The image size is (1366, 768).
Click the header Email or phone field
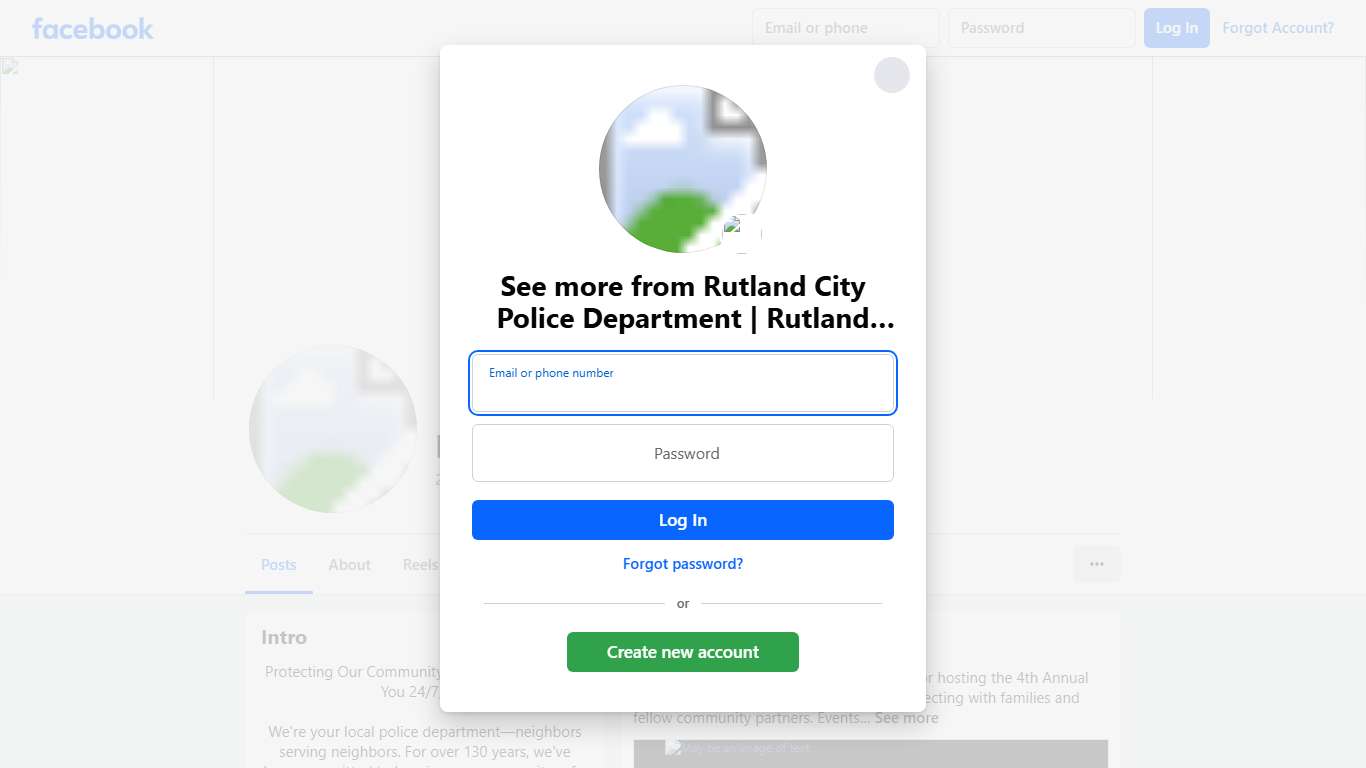[x=845, y=28]
